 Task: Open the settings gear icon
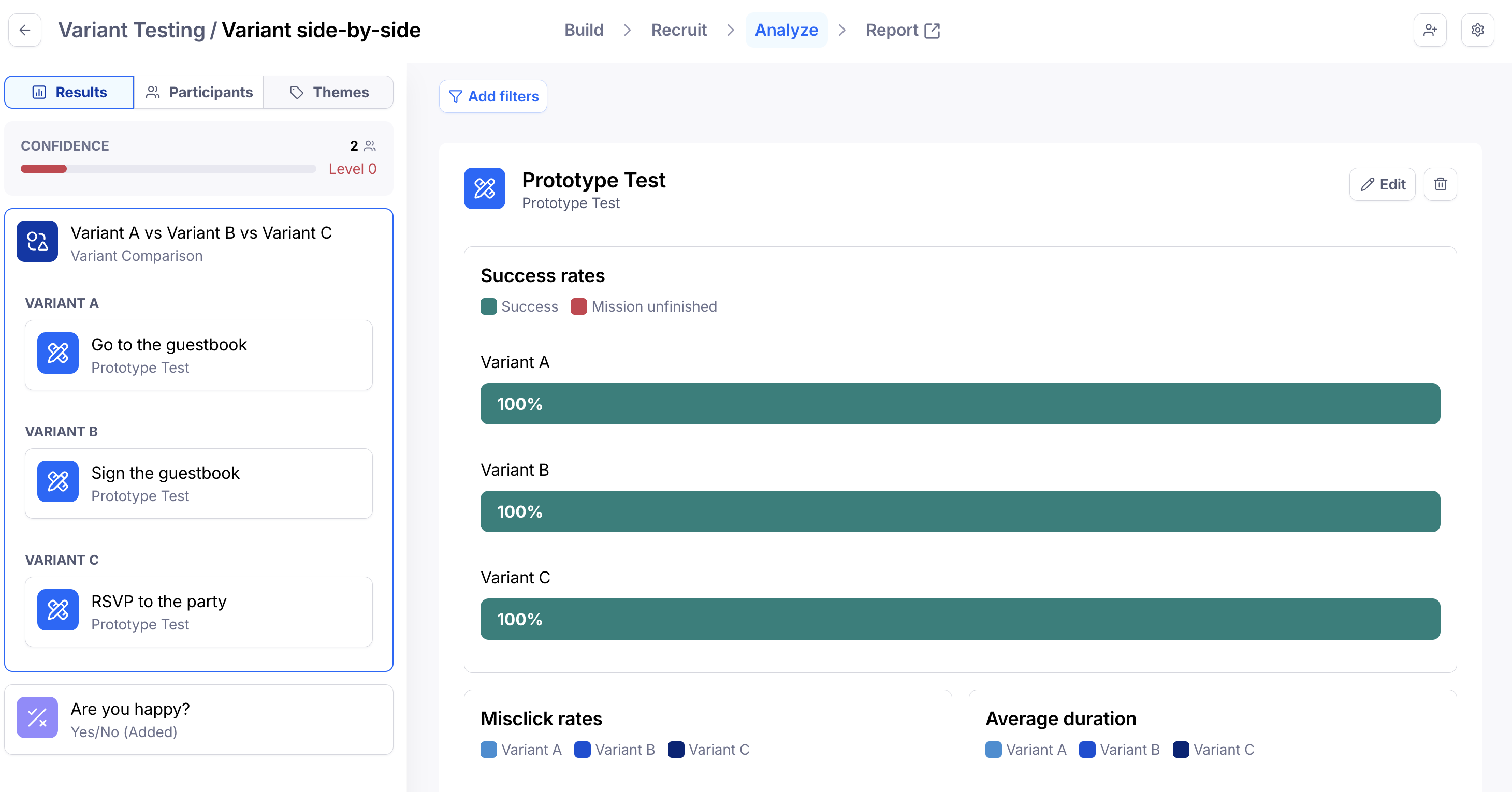(x=1477, y=30)
